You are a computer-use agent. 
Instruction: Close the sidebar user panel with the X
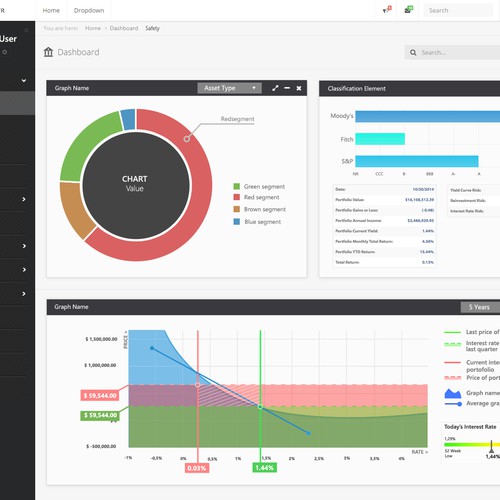[26, 30]
